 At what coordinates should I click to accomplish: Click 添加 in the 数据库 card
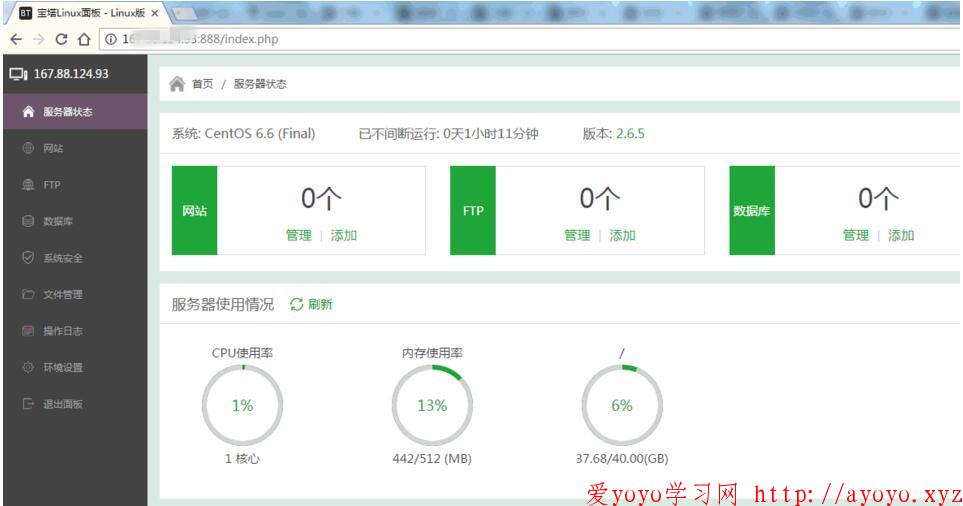pos(901,235)
